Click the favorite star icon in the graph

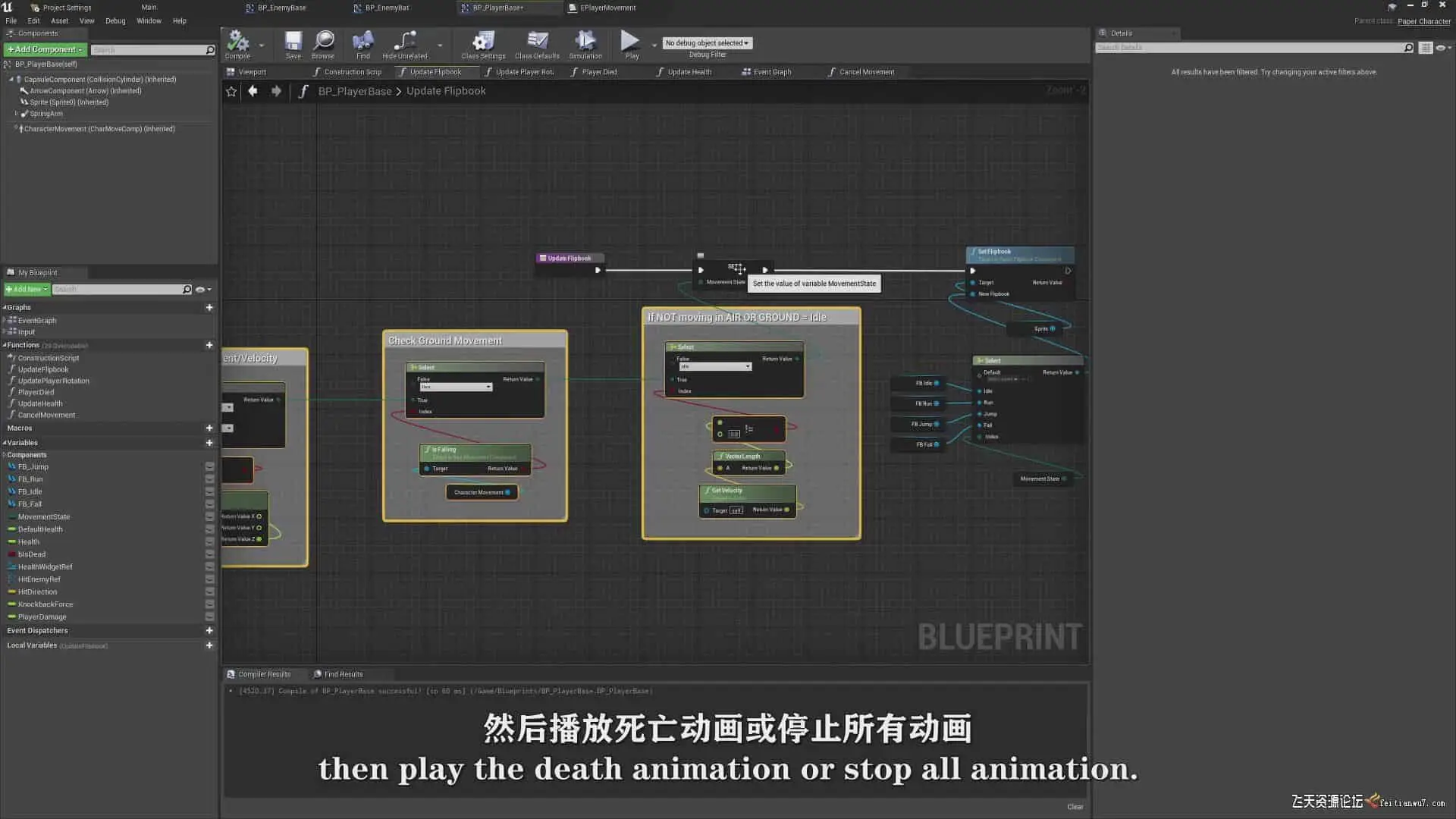pyautogui.click(x=231, y=91)
